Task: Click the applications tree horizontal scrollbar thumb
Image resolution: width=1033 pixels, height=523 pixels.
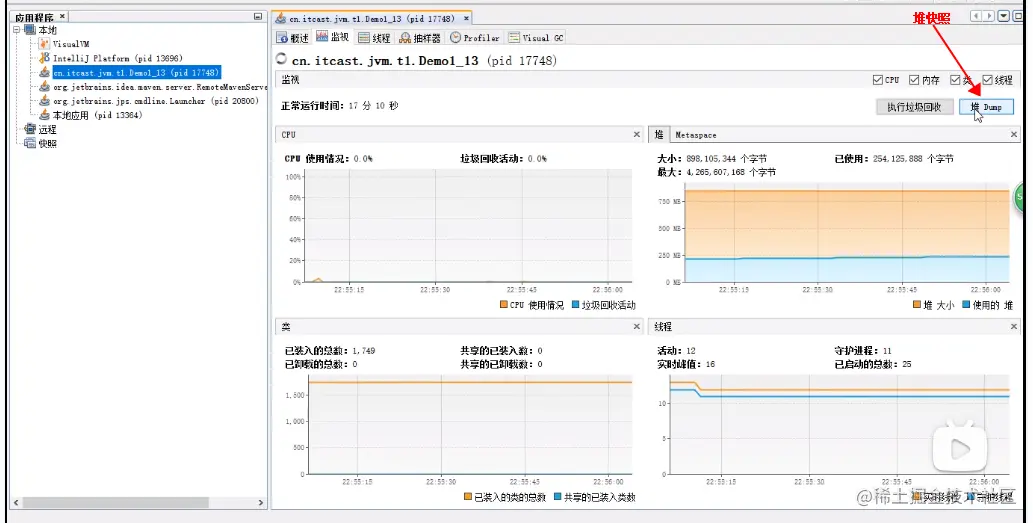Action: [x=116, y=503]
